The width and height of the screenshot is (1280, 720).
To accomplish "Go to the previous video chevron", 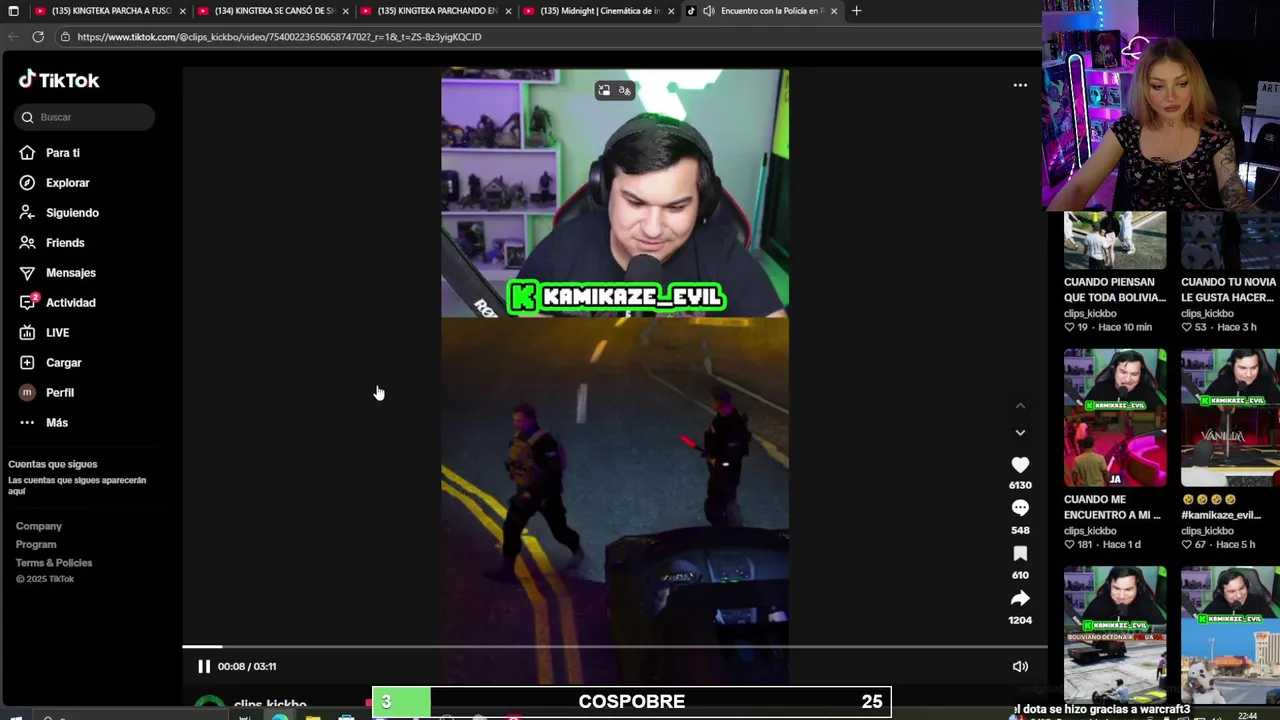I will (x=1020, y=405).
